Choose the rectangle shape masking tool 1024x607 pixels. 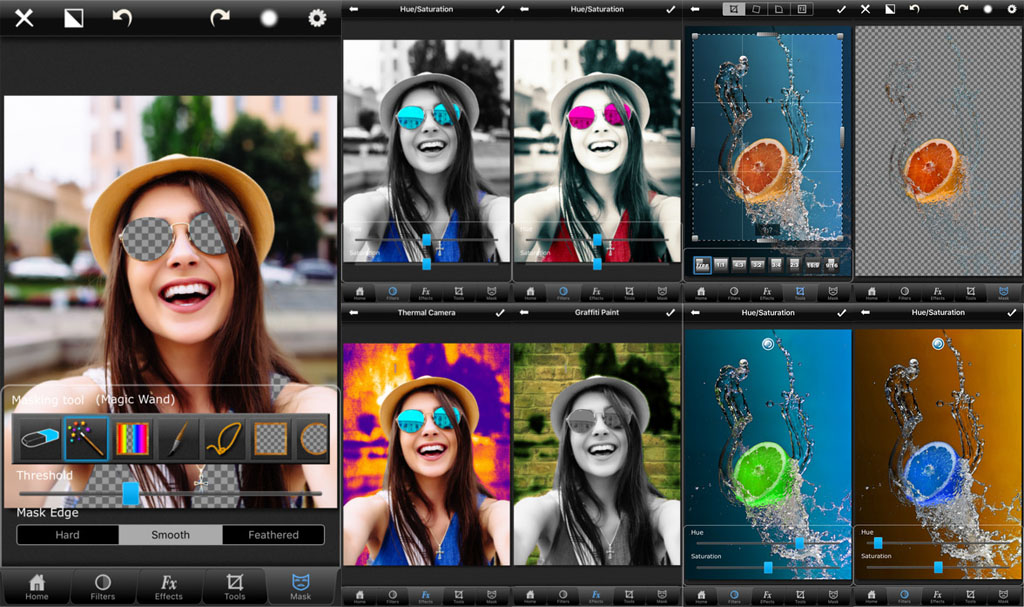coord(270,438)
